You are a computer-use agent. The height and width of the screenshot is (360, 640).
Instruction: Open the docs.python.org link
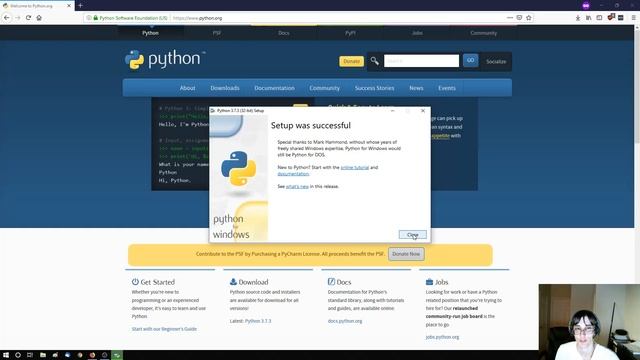coord(345,321)
